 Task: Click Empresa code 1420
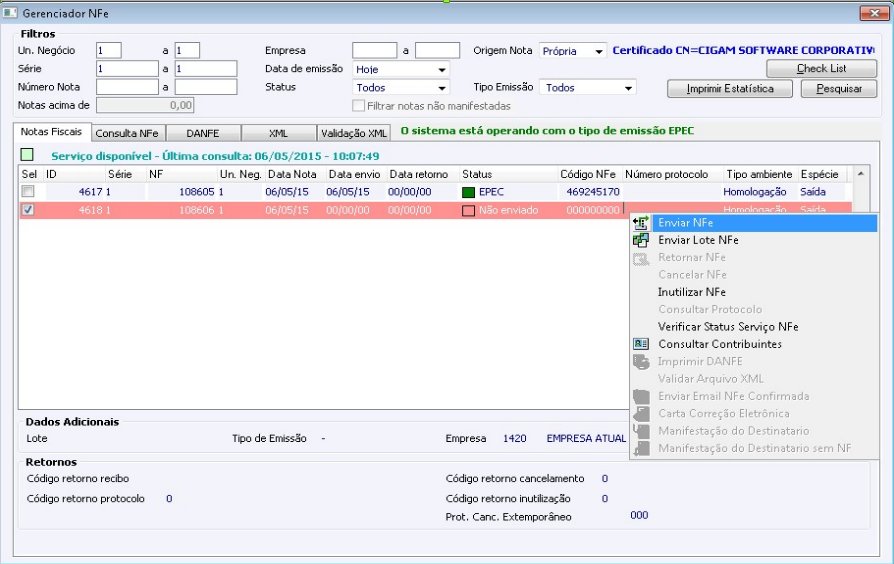point(514,439)
